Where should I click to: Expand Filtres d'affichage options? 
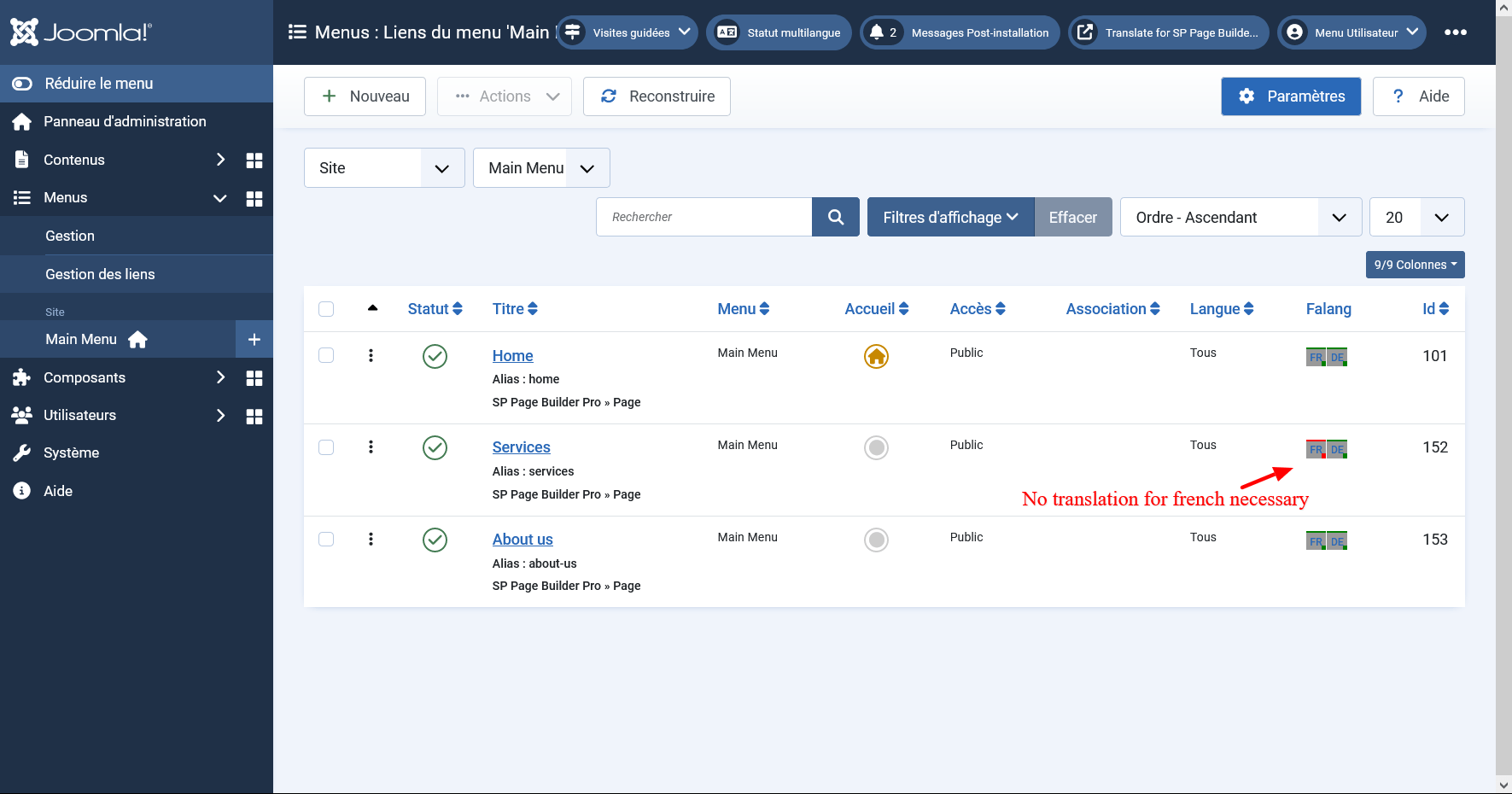pyautogui.click(x=950, y=217)
